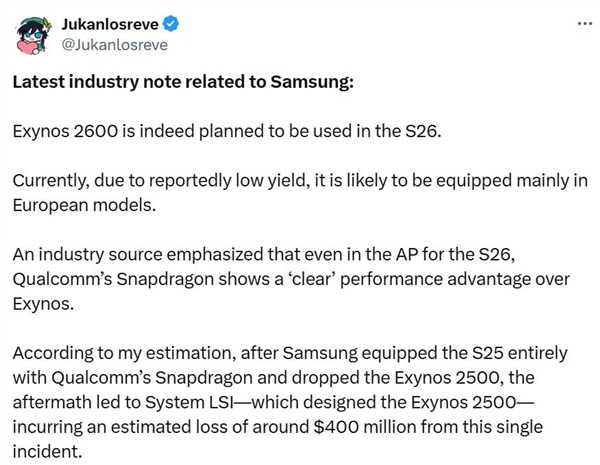Click the words 'Exynos 2600' in the tweet
Viewport: 600px width, 465px height.
65,131
